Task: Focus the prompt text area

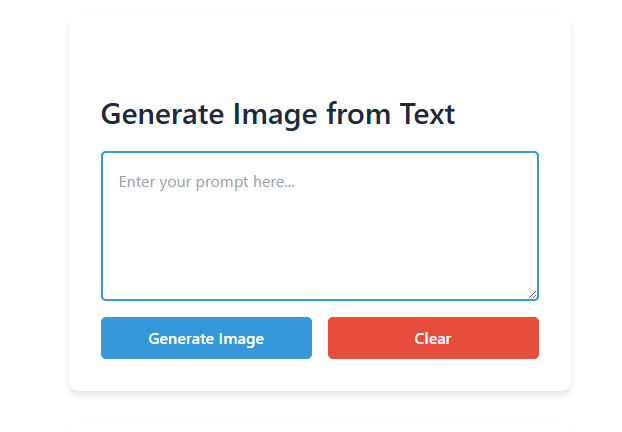Action: [x=320, y=225]
